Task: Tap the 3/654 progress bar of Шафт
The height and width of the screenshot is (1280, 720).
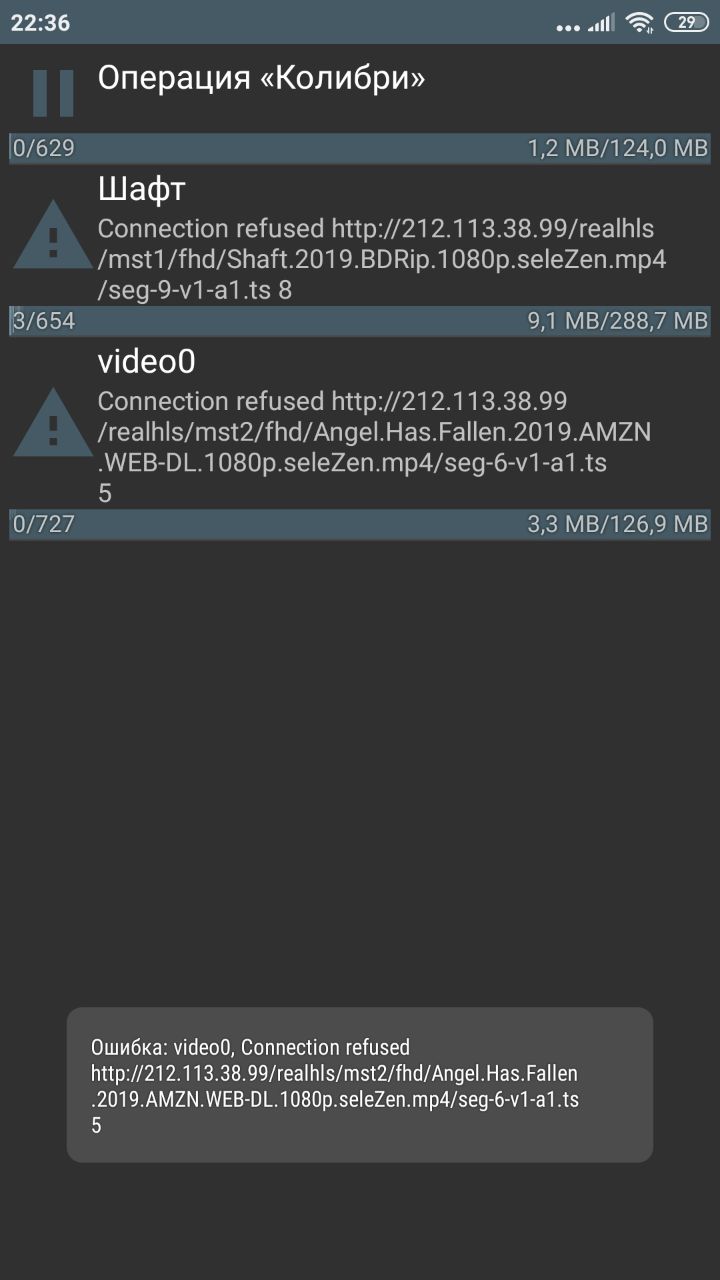Action: [x=360, y=321]
